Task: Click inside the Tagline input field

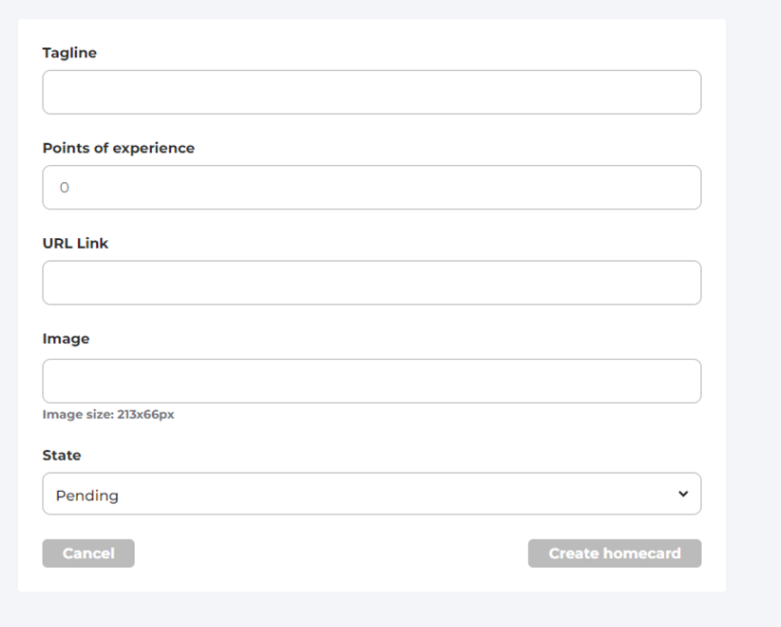Action: pos(371,92)
